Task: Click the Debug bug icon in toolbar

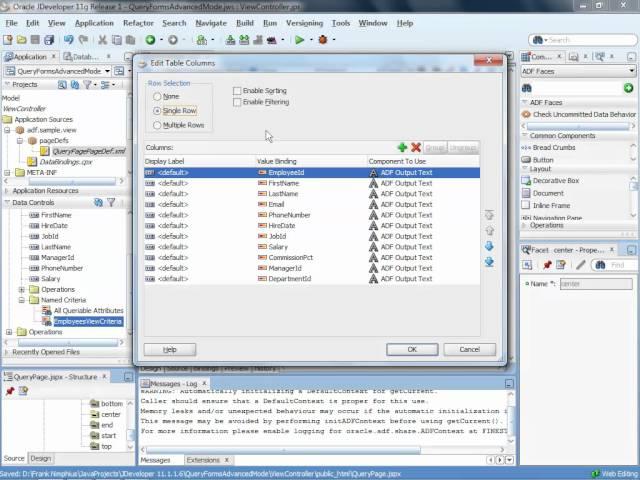Action: (323, 40)
